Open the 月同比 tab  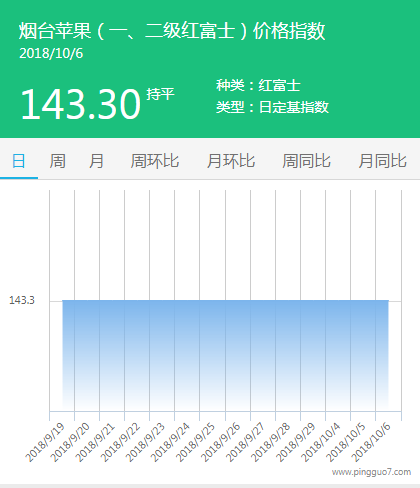click(x=382, y=161)
